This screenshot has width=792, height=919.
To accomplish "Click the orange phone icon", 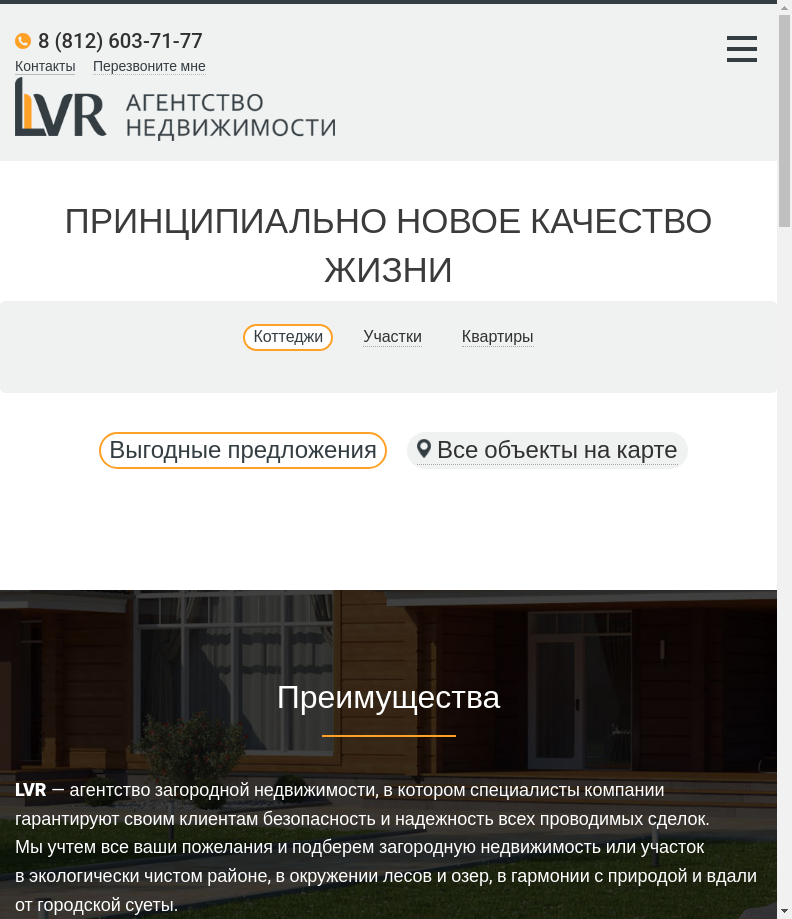I will pos(23,41).
